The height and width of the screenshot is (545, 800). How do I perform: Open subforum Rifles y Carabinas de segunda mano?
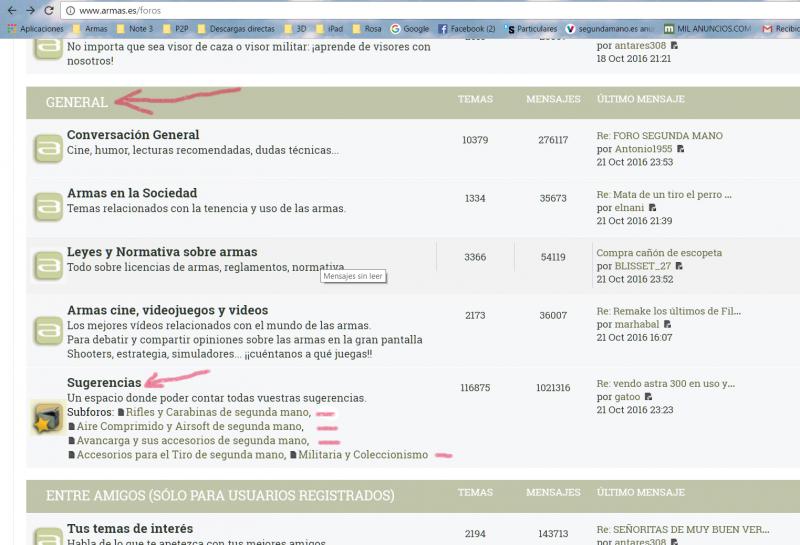(x=217, y=412)
